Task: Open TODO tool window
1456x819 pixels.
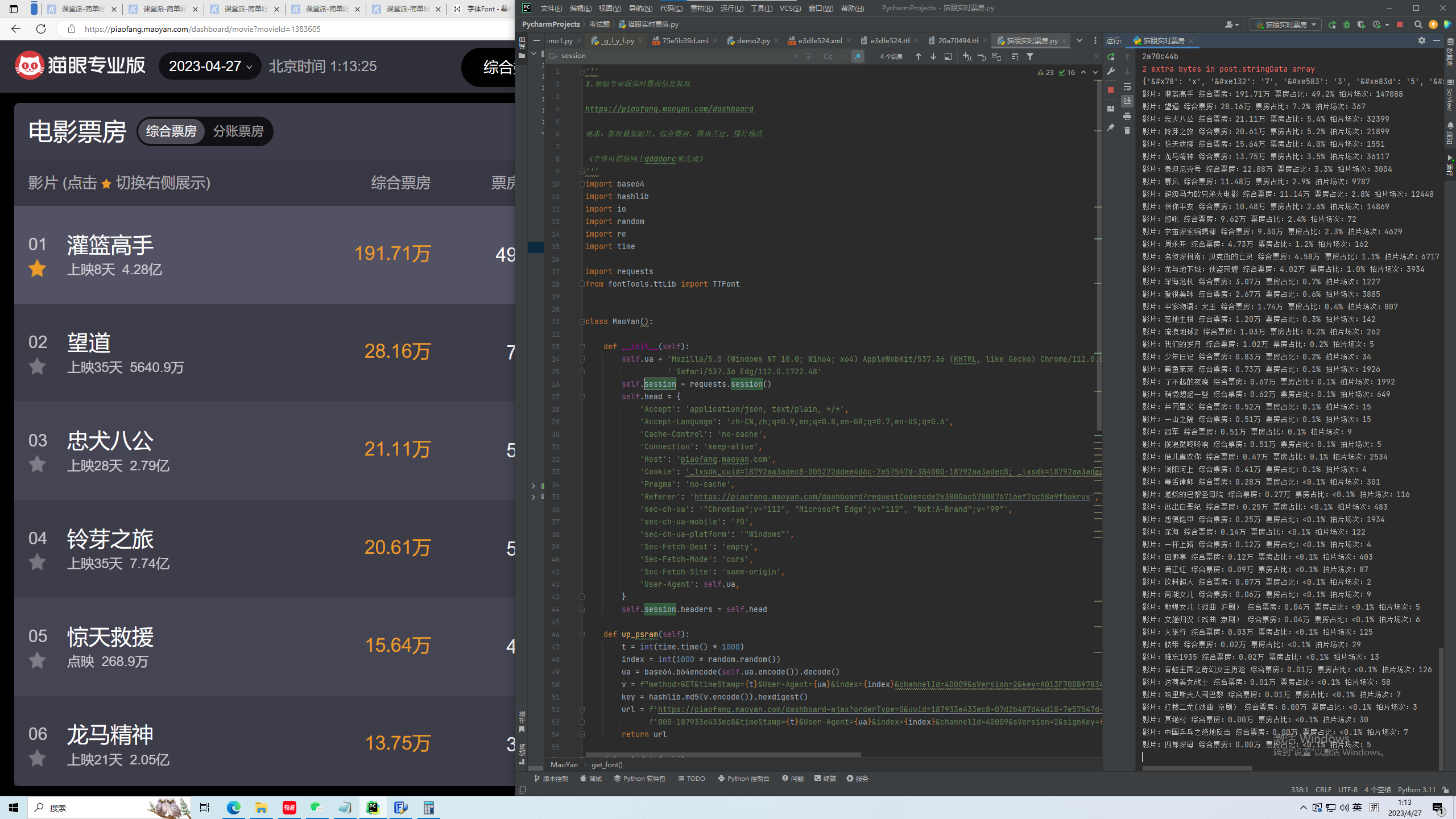Action: tap(691, 779)
